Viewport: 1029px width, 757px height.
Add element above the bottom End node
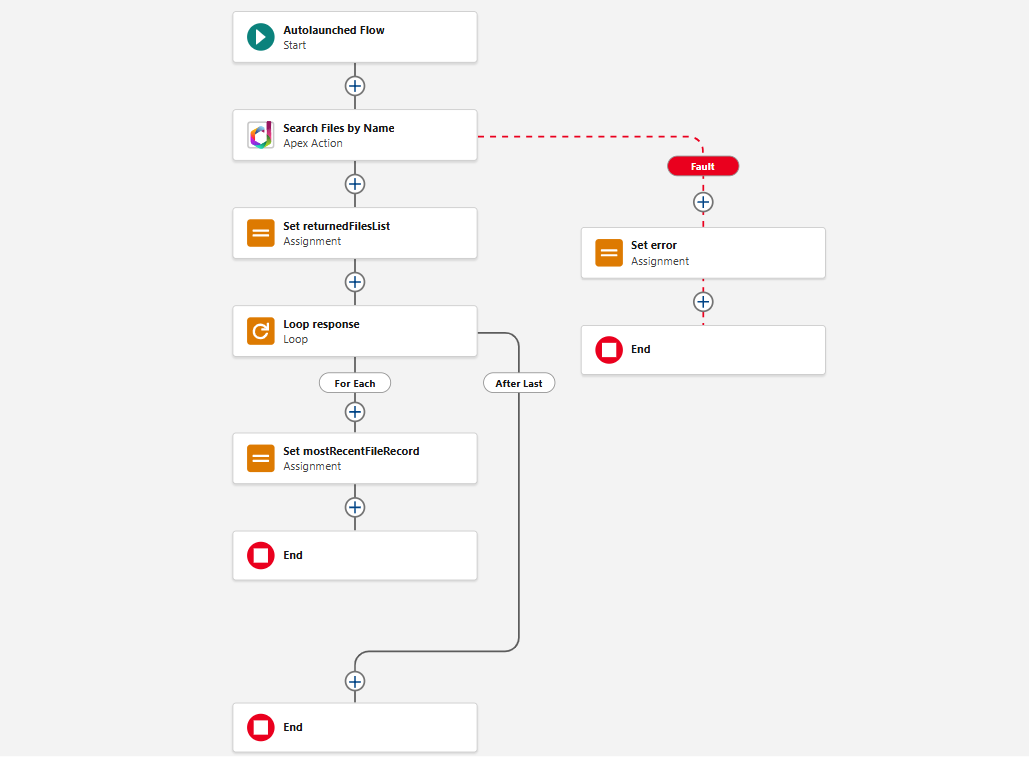tap(355, 681)
